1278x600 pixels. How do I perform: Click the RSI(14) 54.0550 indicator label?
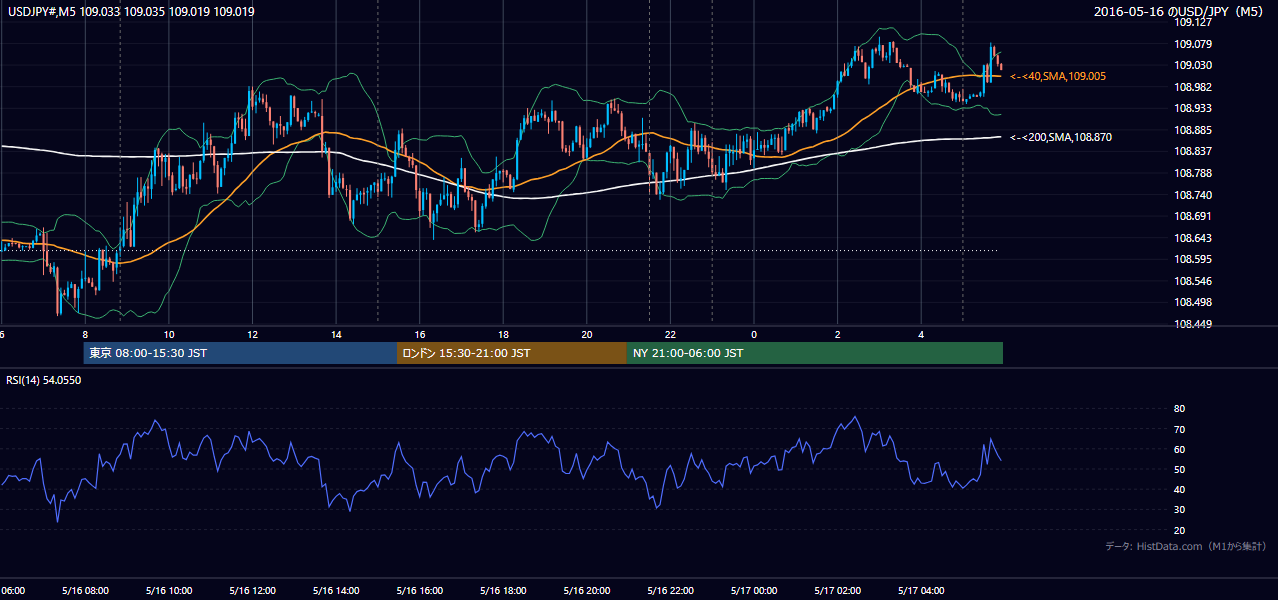[44, 380]
